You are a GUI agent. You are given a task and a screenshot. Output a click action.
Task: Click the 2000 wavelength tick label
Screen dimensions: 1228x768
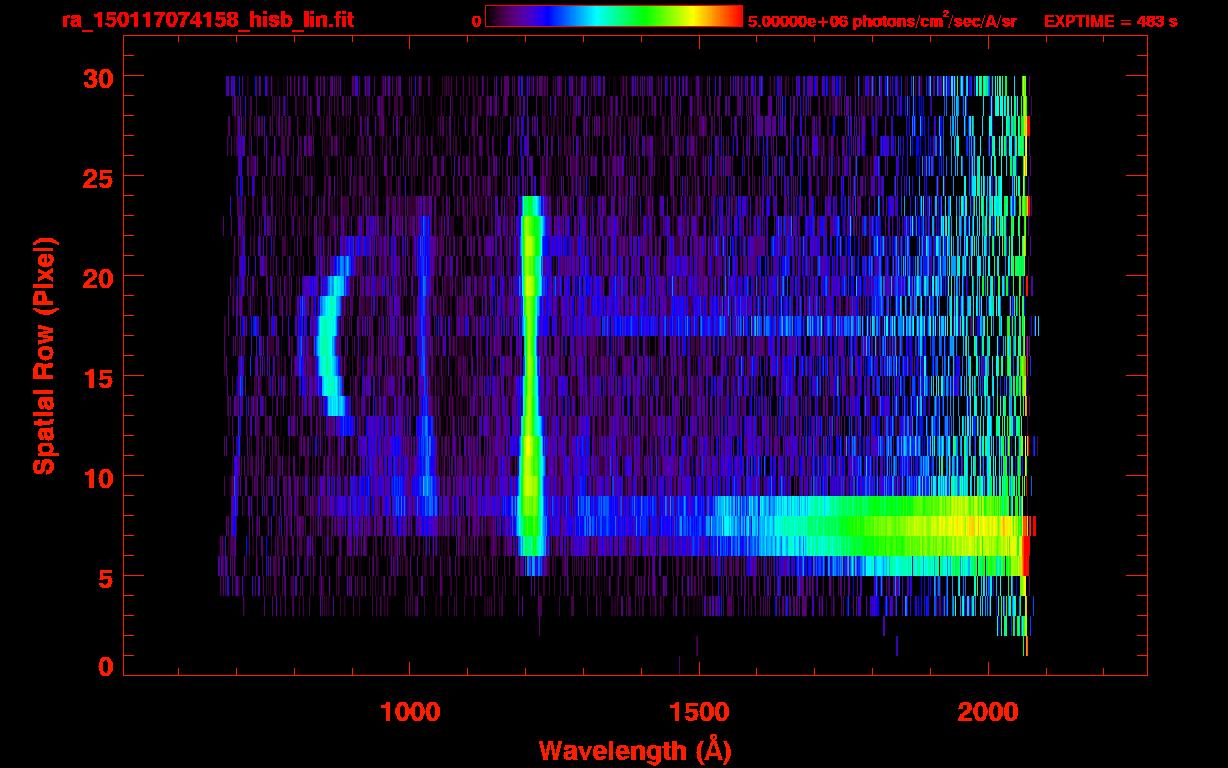tap(987, 711)
